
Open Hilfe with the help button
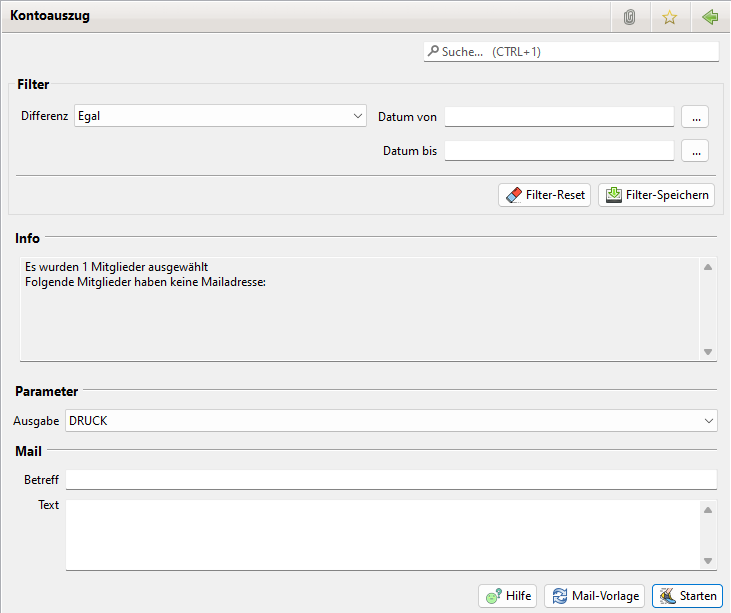click(x=508, y=596)
